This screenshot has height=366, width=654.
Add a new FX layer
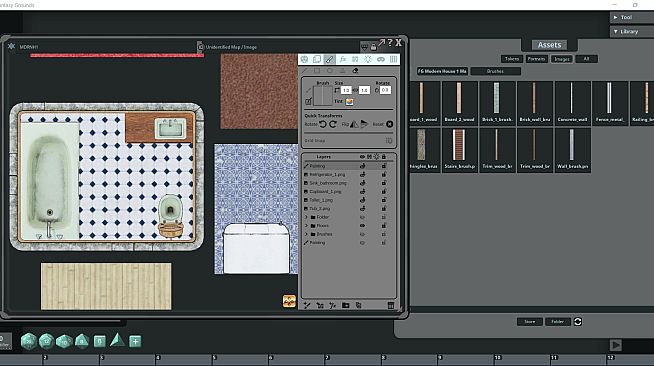click(x=332, y=306)
